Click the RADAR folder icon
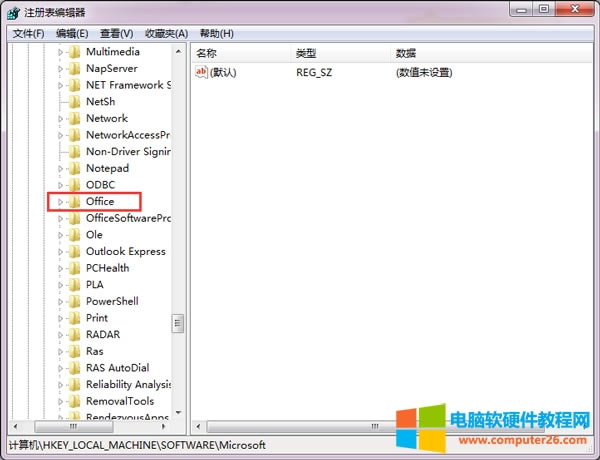Image resolution: width=600 pixels, height=460 pixels. tap(75, 335)
